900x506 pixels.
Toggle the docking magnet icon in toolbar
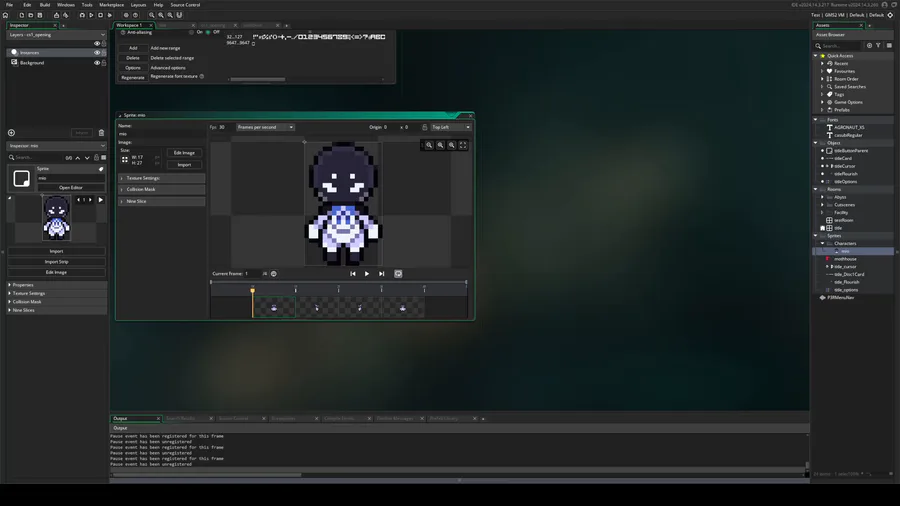point(179,15)
